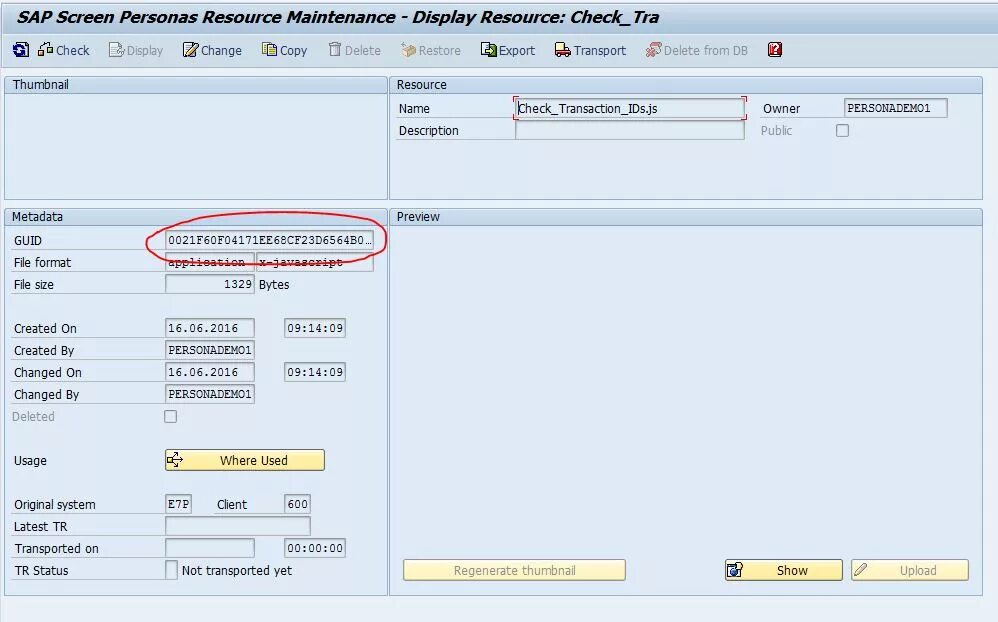998x622 pixels.
Task: Click the Metadata panel header
Action: tap(196, 216)
